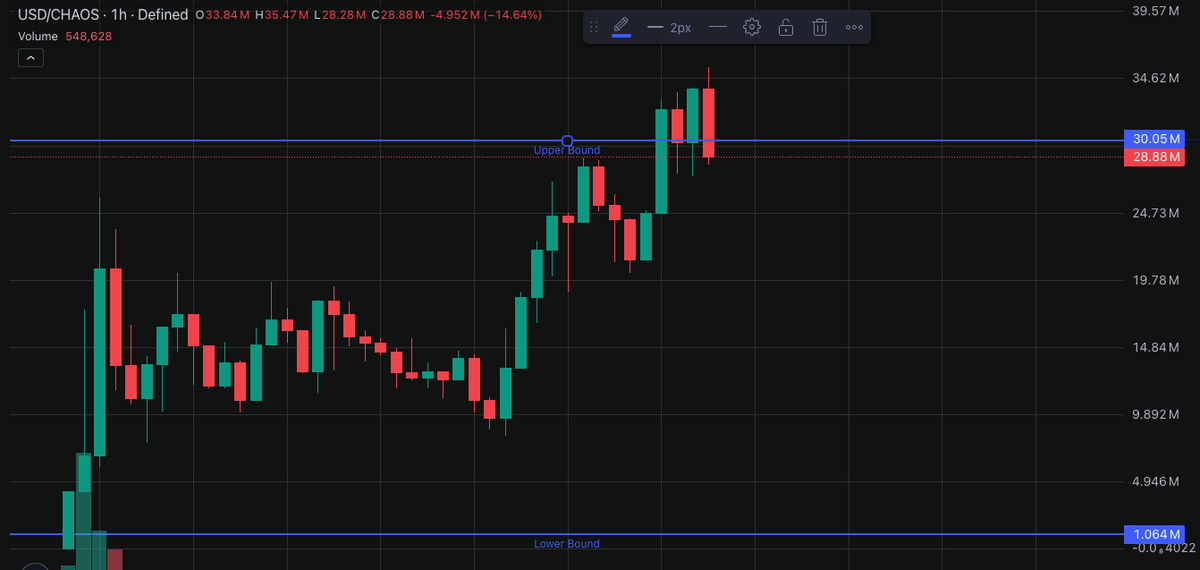Click the Lower Bound text label
The image size is (1200, 570).
pyautogui.click(x=567, y=544)
